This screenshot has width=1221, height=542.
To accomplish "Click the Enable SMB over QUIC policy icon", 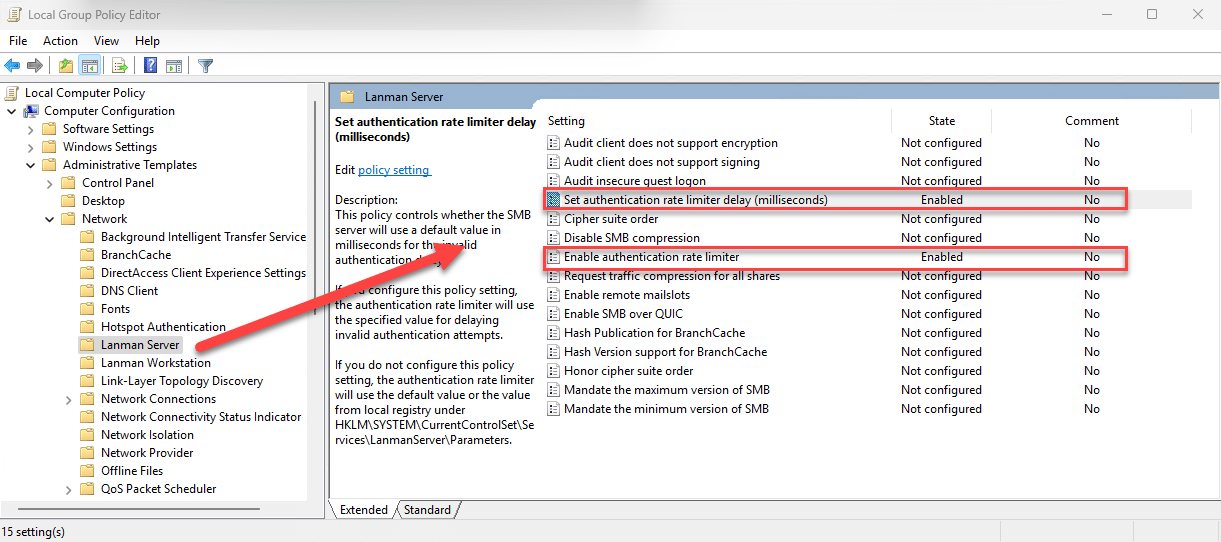I will pos(553,314).
